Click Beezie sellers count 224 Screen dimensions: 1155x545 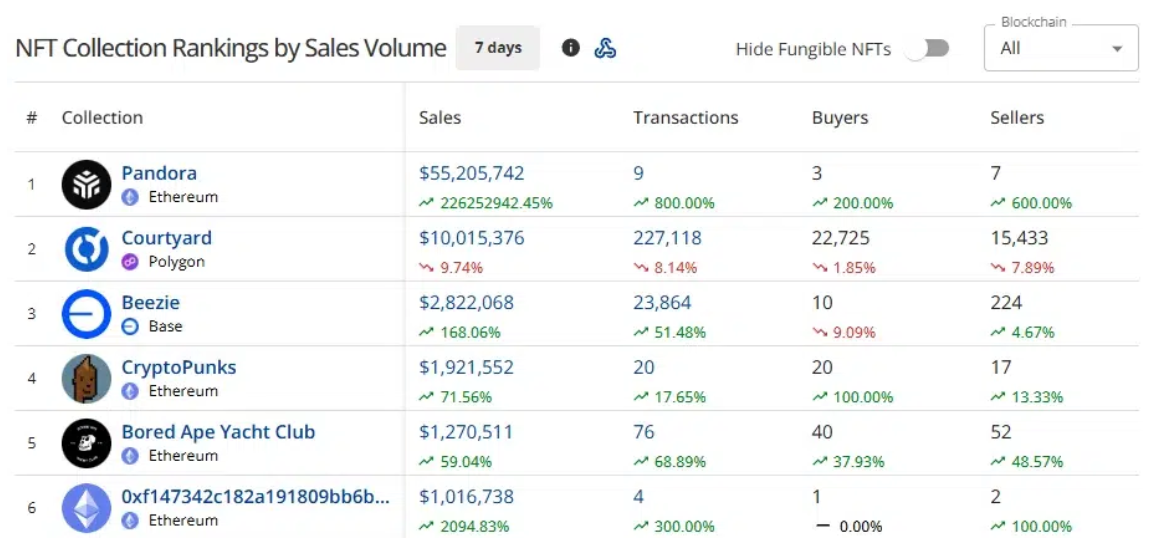click(1006, 303)
